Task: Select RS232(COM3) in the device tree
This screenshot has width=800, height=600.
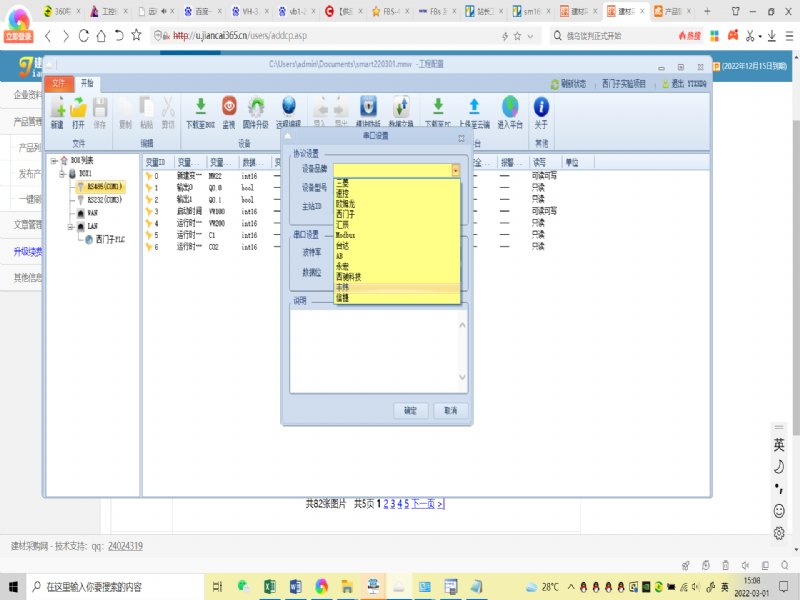Action: pyautogui.click(x=103, y=199)
